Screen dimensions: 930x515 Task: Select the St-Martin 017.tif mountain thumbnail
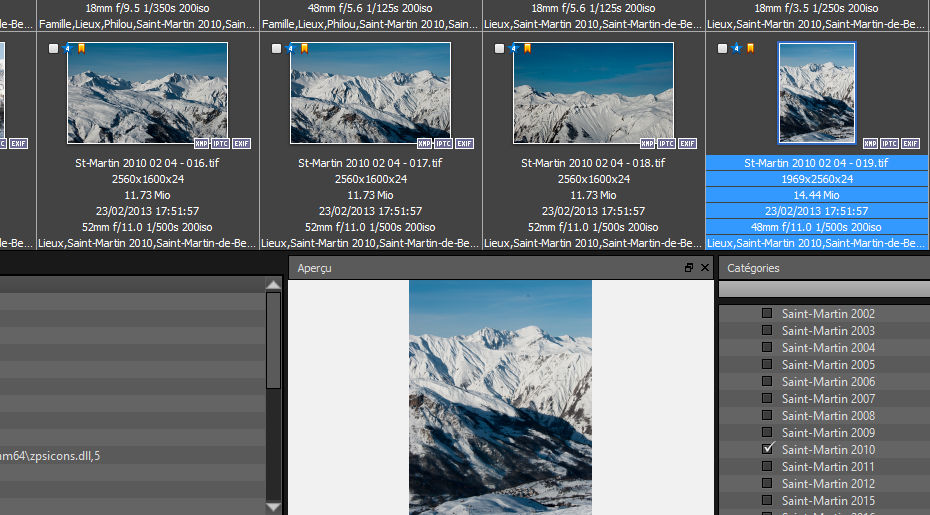[371, 93]
